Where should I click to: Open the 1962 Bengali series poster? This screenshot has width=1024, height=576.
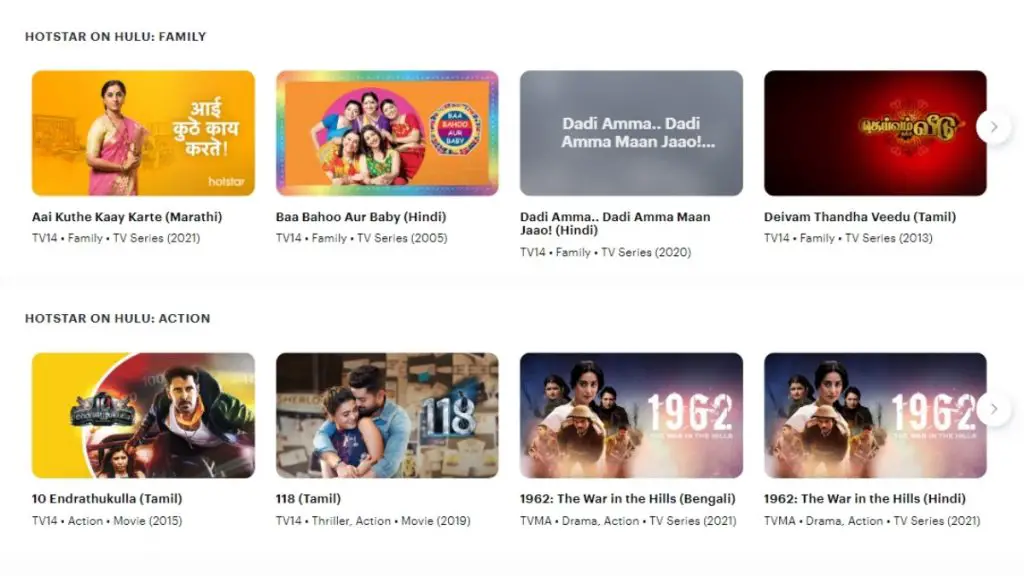coord(631,415)
